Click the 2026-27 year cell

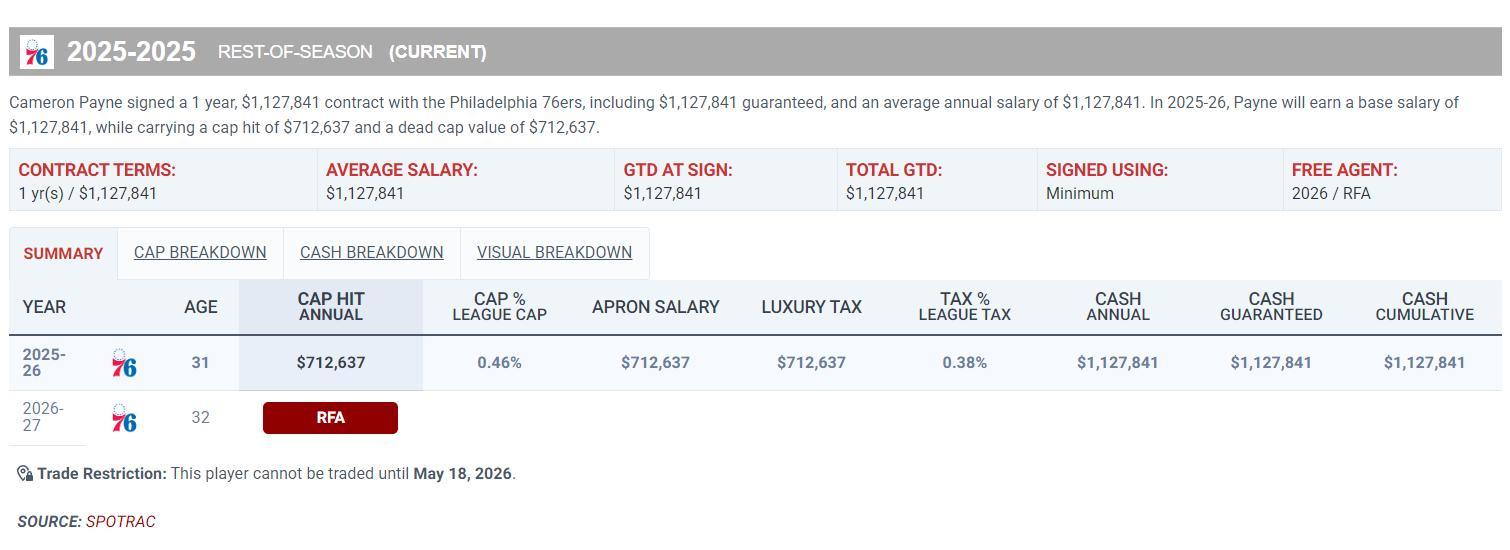(x=43, y=417)
